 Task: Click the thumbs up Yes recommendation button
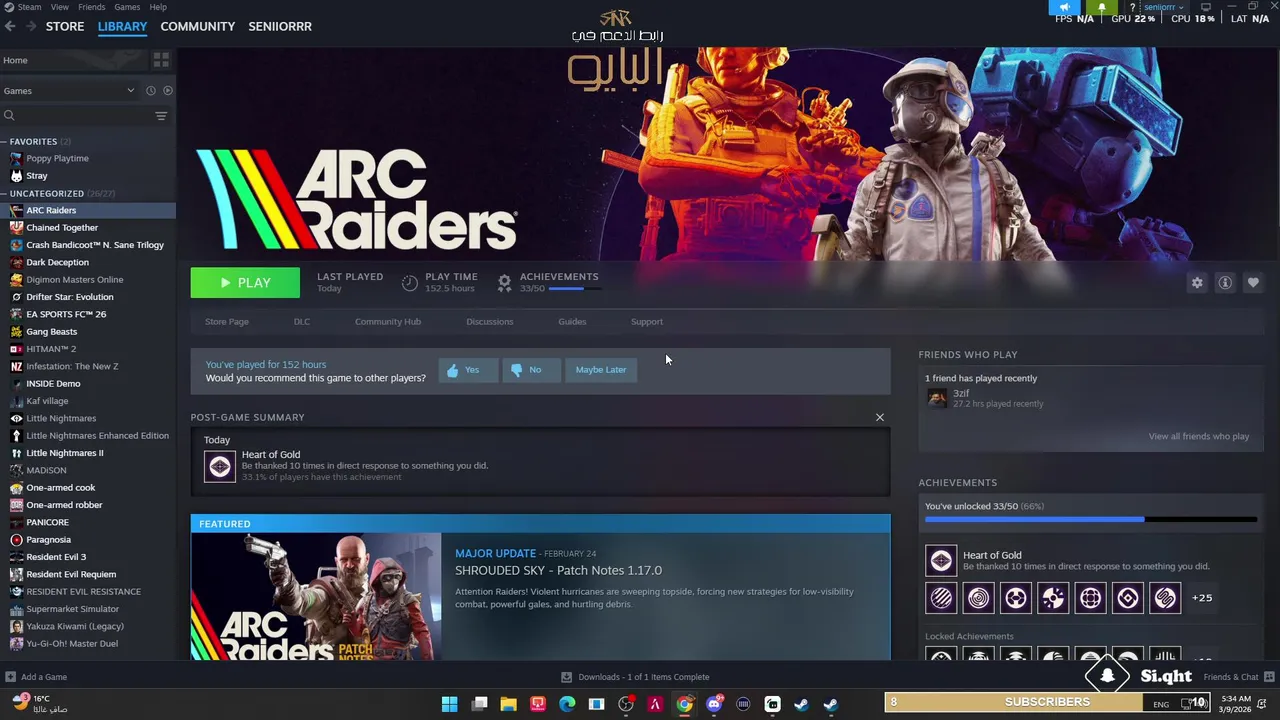(467, 370)
